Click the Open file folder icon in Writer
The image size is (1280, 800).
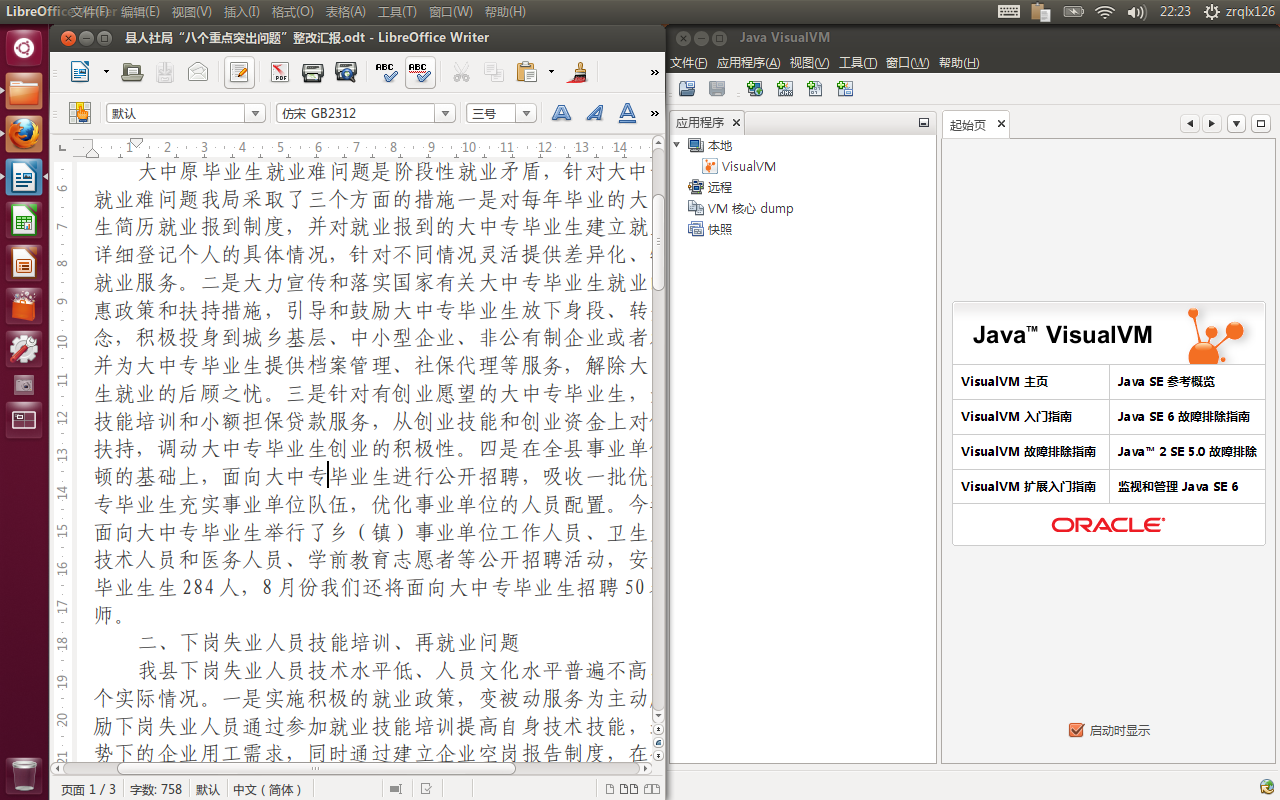pos(131,72)
